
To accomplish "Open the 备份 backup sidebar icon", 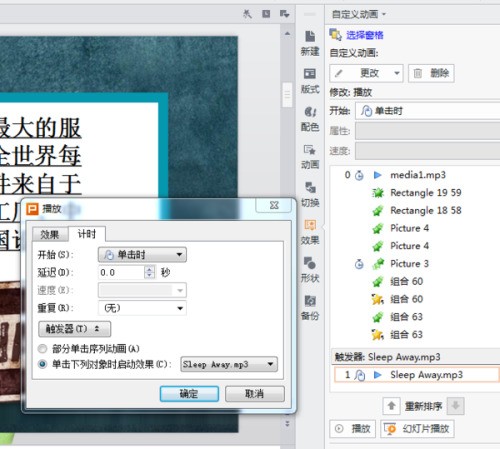I will tap(310, 308).
